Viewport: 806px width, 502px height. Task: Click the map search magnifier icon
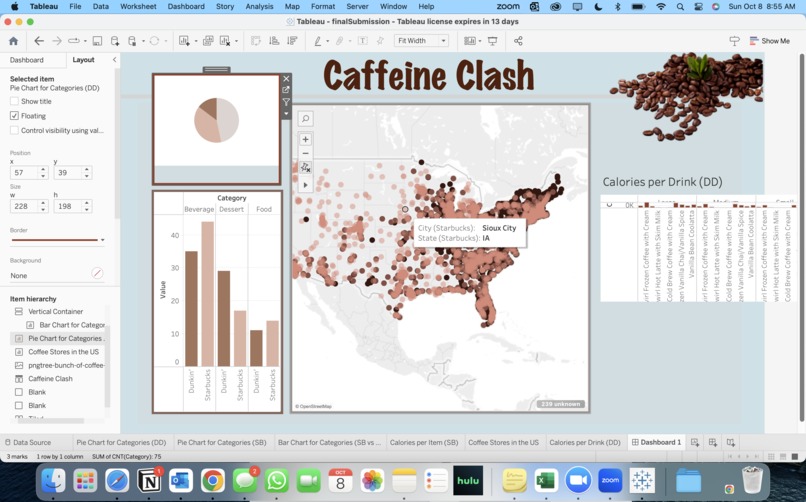(x=305, y=119)
